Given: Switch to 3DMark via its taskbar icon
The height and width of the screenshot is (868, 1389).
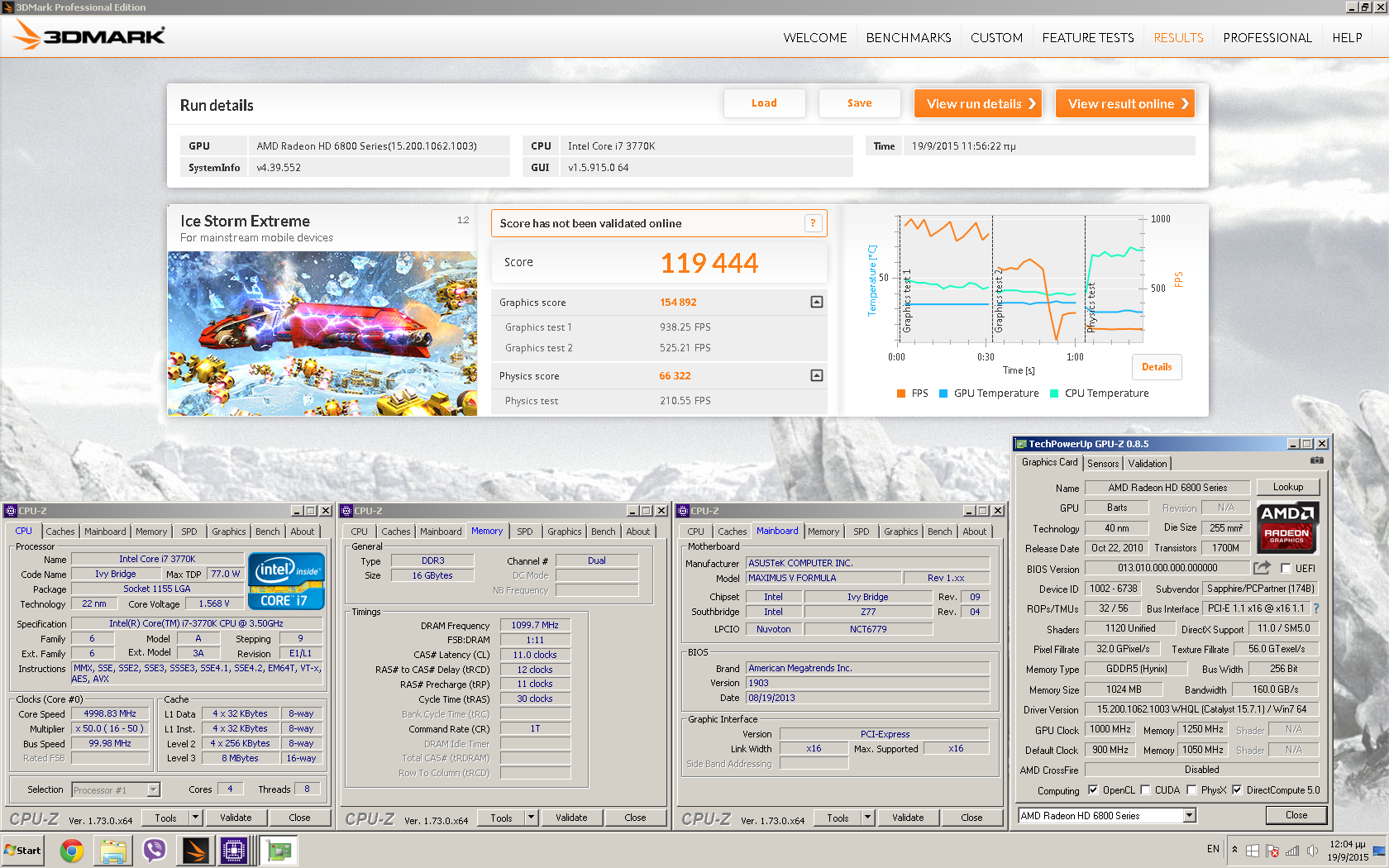Looking at the screenshot, I should 196,850.
